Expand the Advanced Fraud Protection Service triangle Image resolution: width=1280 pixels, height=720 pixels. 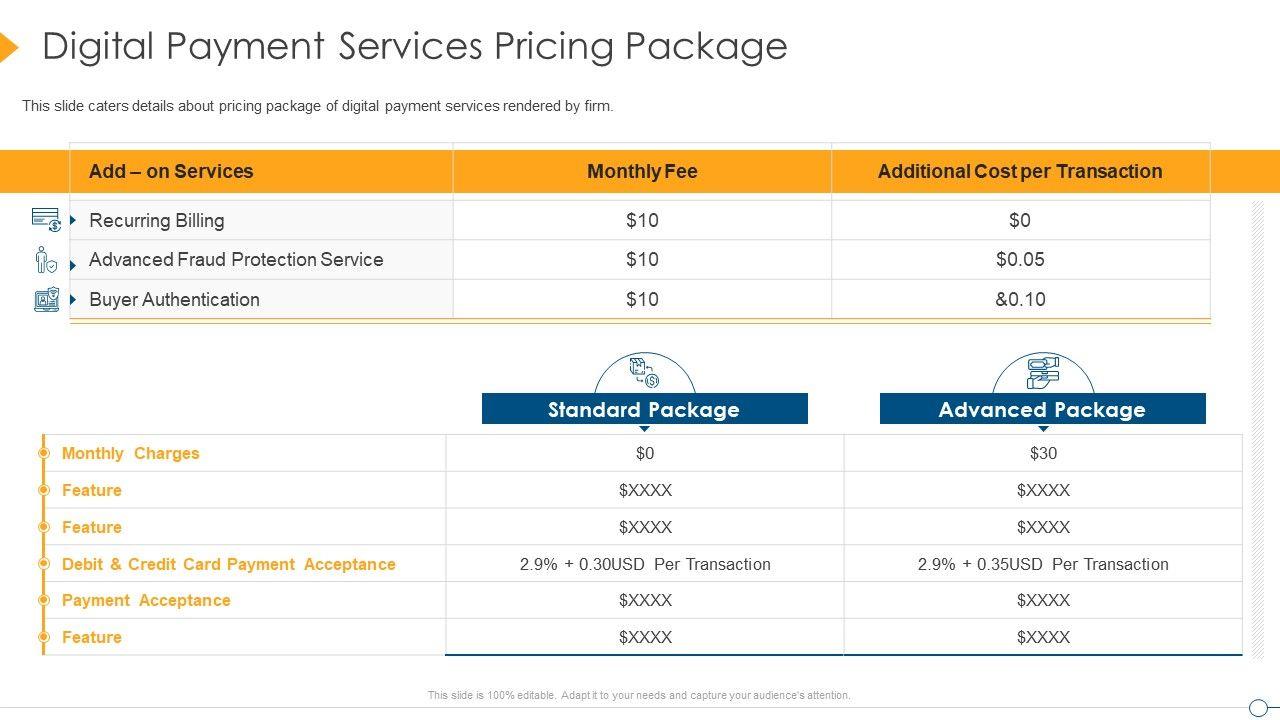click(x=73, y=265)
